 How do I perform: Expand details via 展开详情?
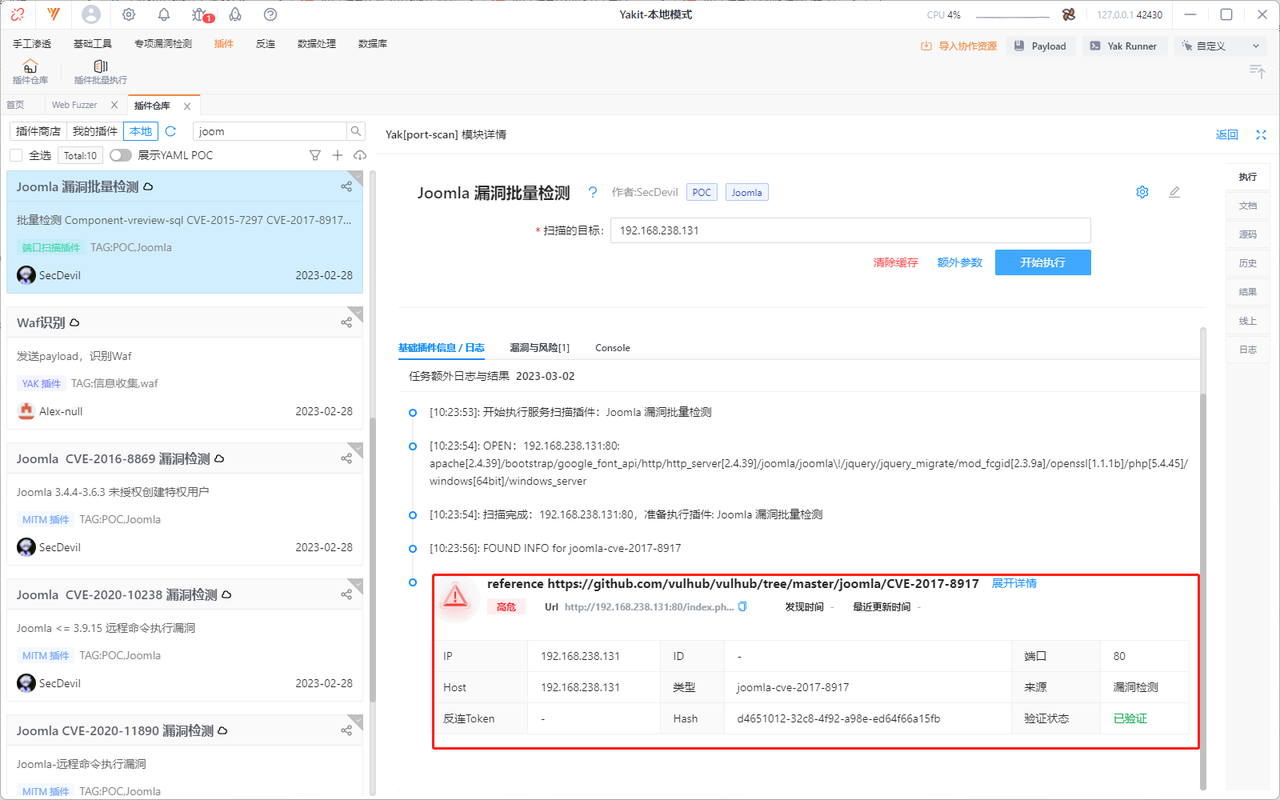pos(1014,583)
